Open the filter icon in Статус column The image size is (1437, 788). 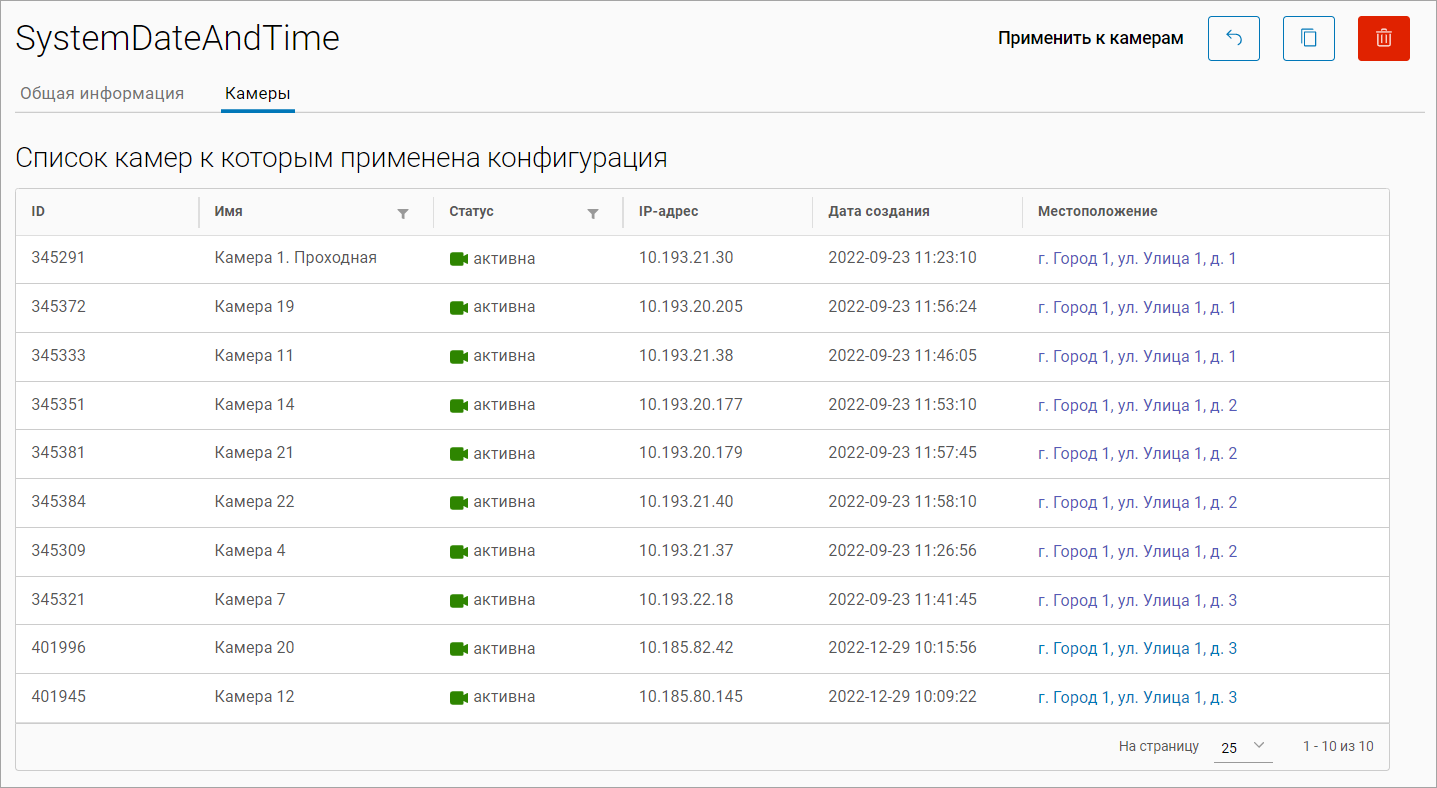(x=593, y=213)
